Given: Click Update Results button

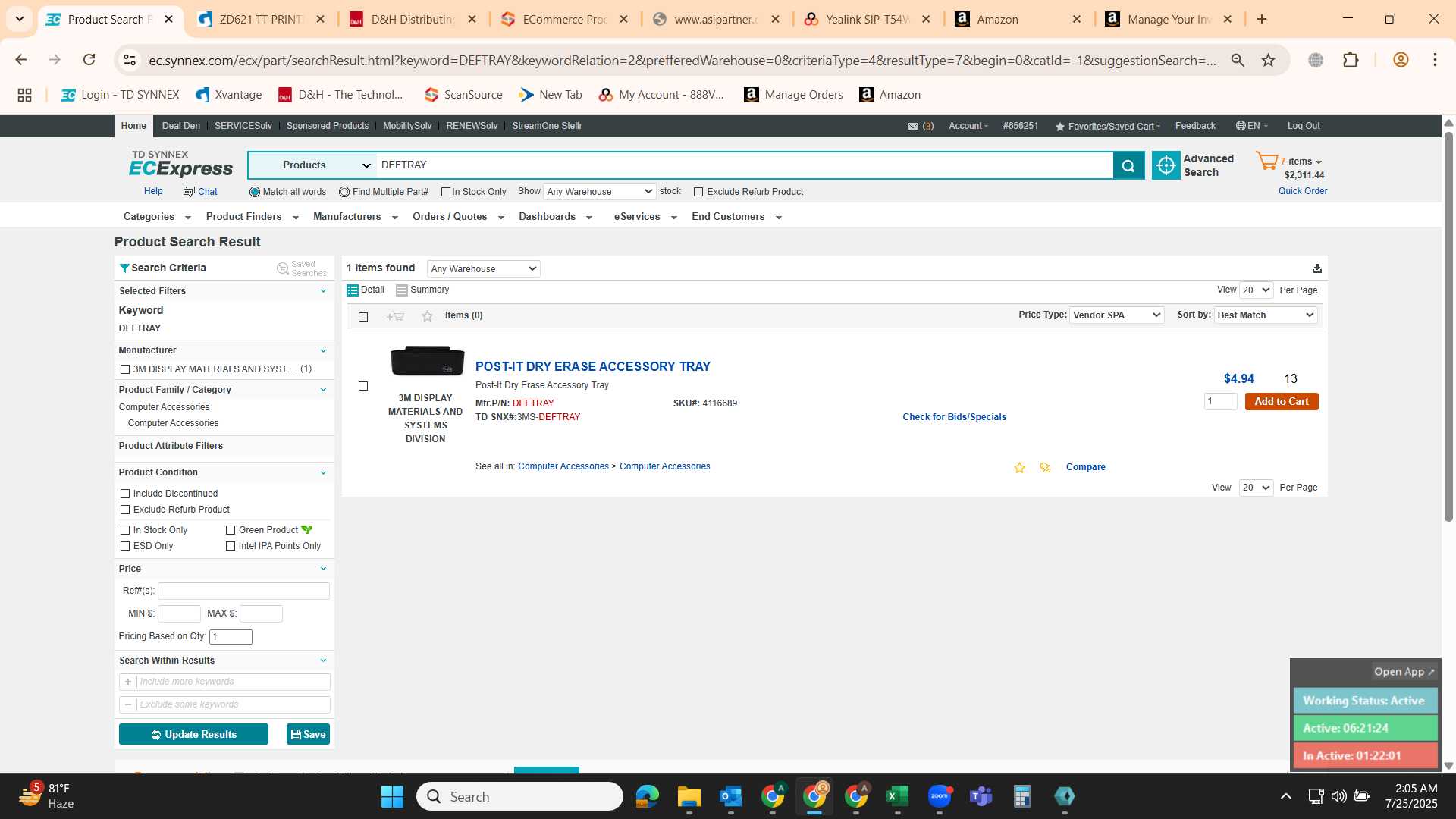Looking at the screenshot, I should click(193, 735).
